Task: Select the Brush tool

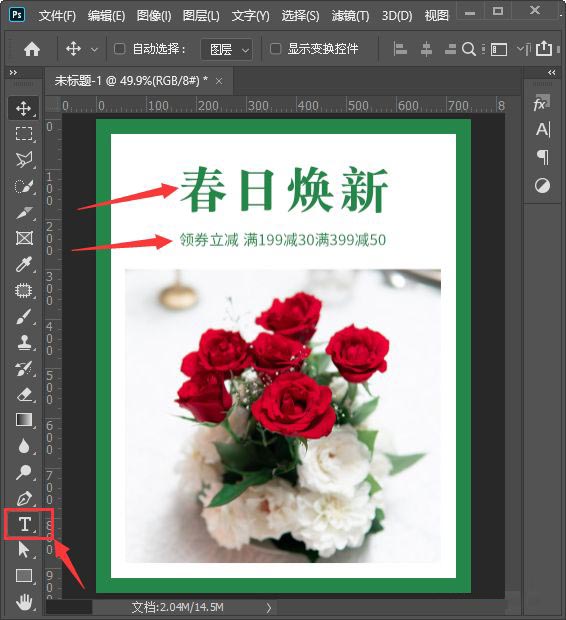Action: (x=24, y=316)
